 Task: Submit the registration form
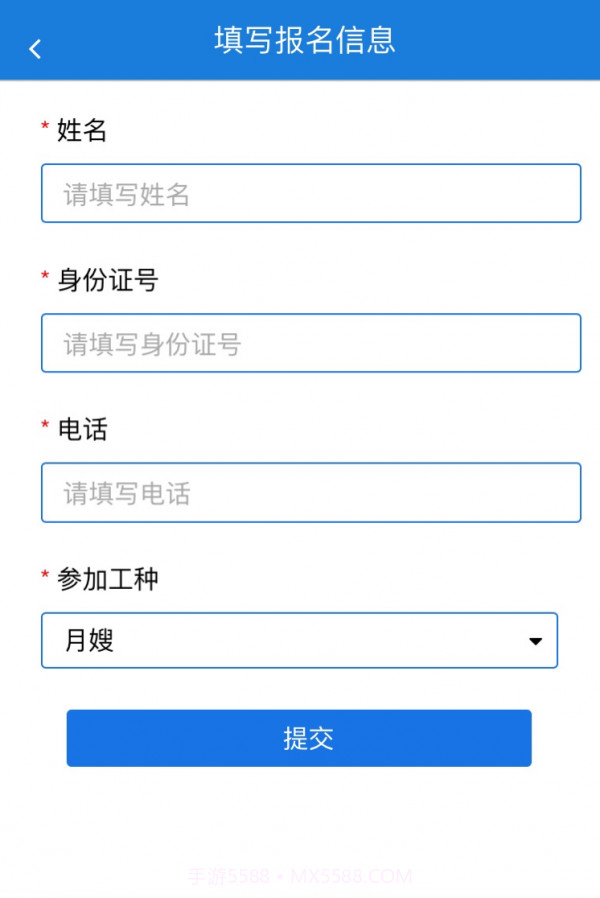(x=298, y=737)
